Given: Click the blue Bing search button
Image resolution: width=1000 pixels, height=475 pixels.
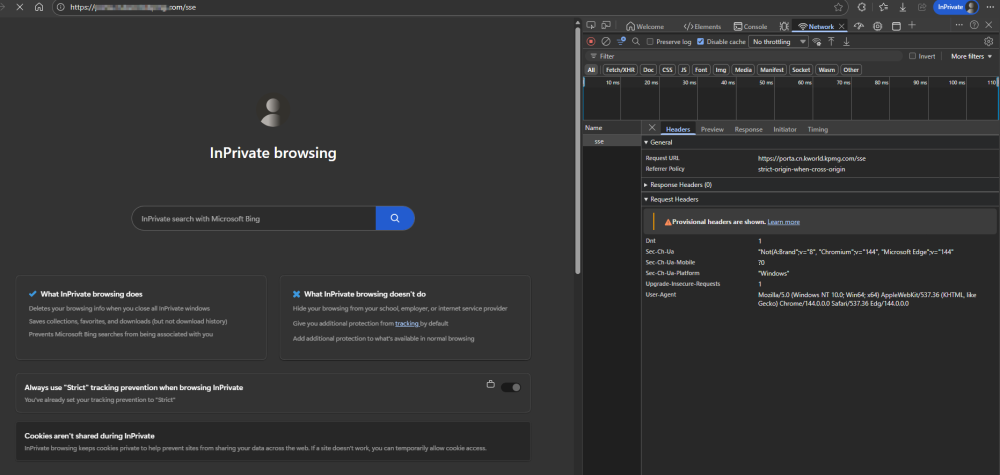Looking at the screenshot, I should tap(395, 218).
